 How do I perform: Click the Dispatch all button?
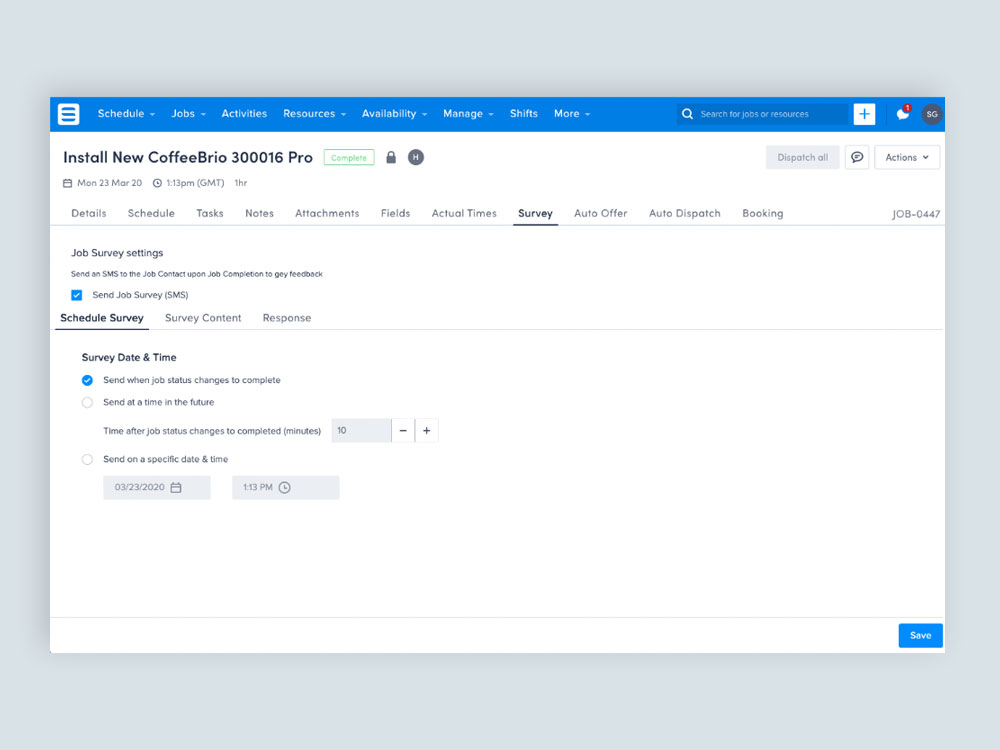pyautogui.click(x=802, y=157)
